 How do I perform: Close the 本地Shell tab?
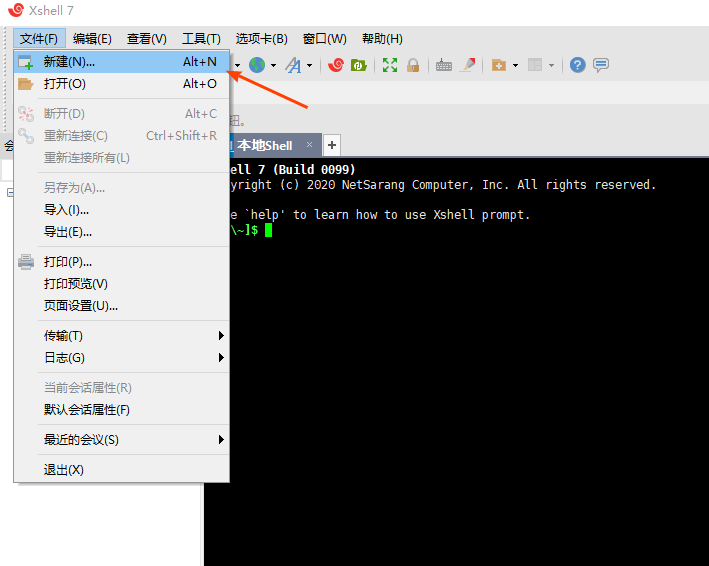click(309, 145)
